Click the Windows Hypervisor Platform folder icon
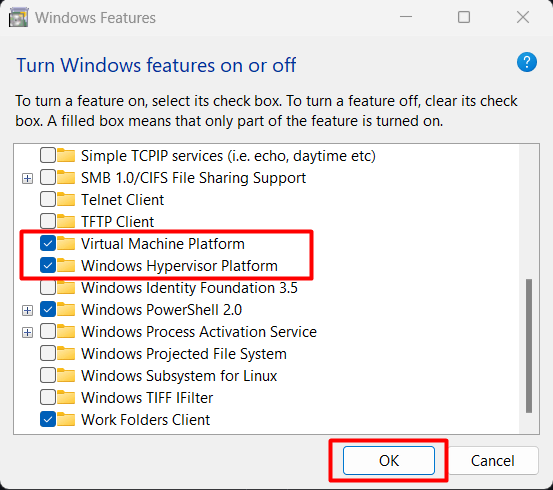The image size is (553, 490). tap(66, 266)
